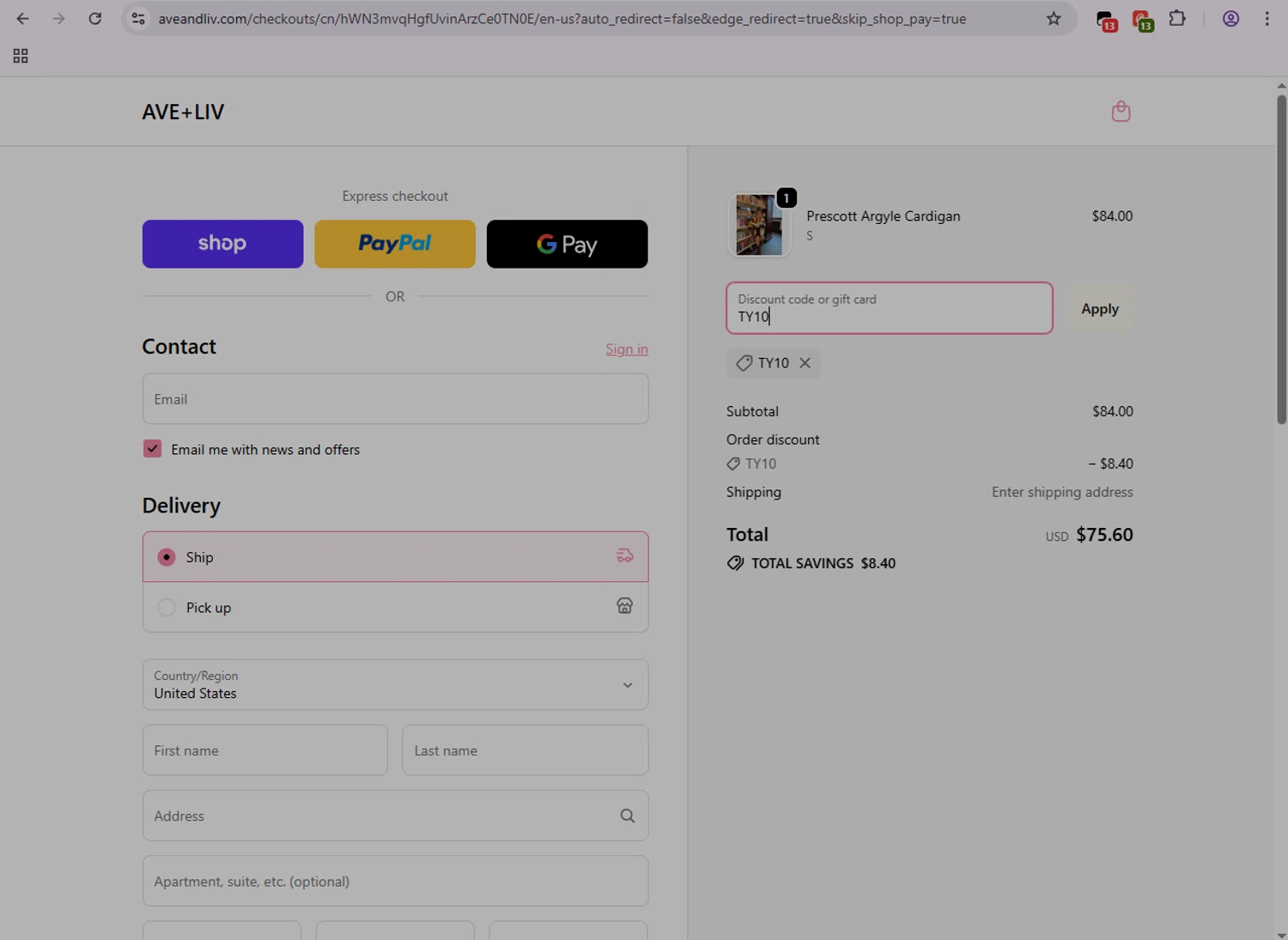Click the tag icon beside the TY10 order discount

point(733,464)
